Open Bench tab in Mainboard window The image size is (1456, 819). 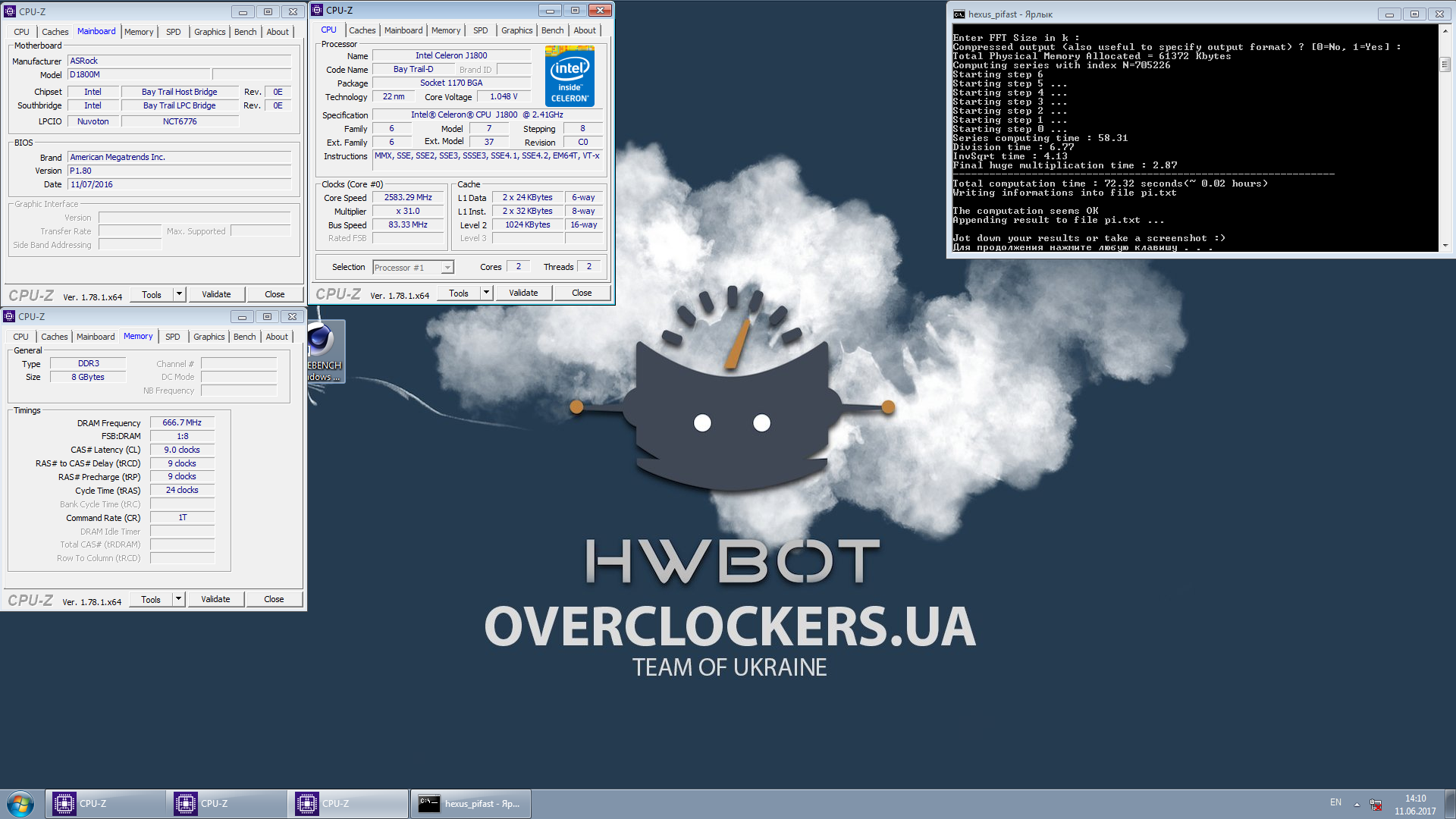tap(245, 32)
